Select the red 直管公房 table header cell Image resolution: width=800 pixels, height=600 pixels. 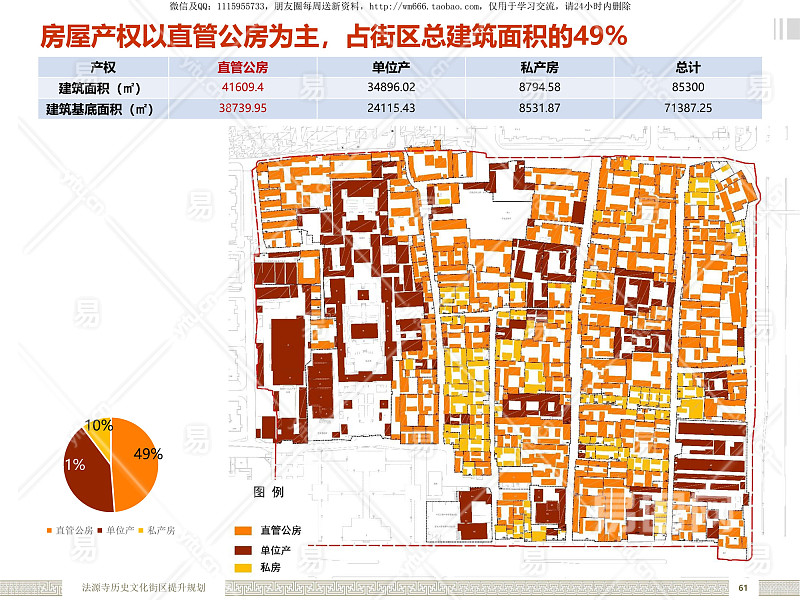[x=243, y=67]
